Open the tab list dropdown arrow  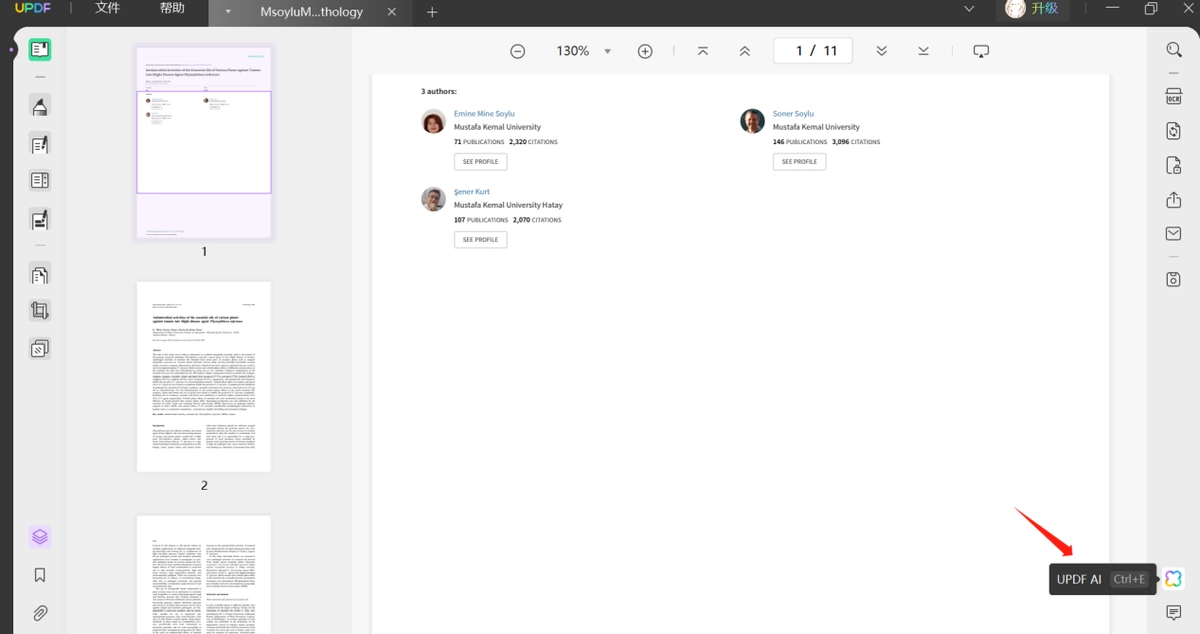(x=228, y=13)
